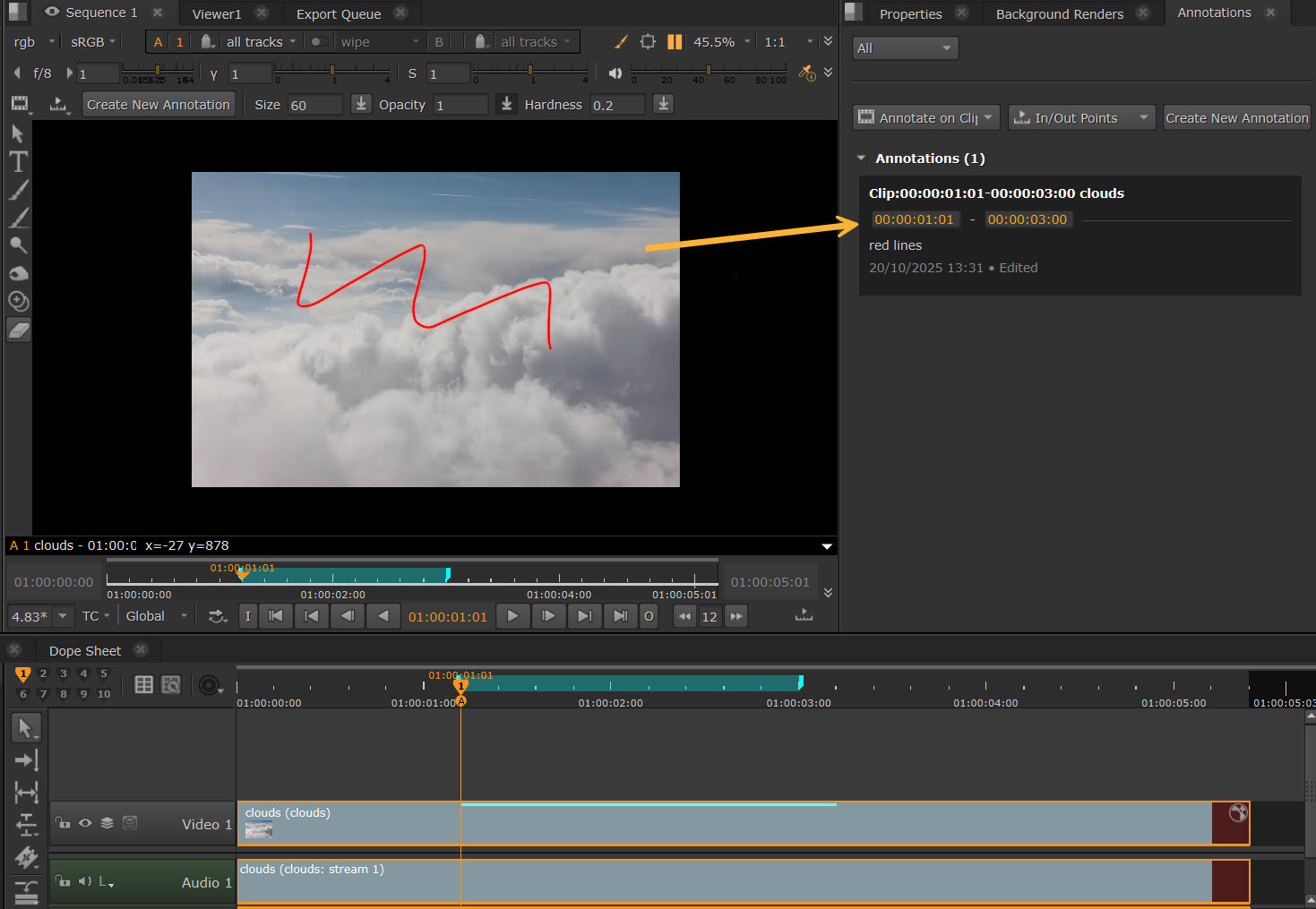Screen dimensions: 1316x909
Task: Click the viewer audio speaker icon
Action: 615,73
